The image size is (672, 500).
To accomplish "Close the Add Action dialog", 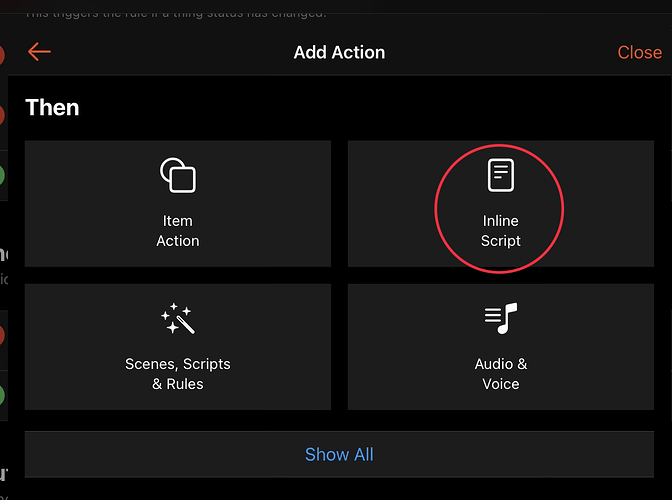I will 639,53.
